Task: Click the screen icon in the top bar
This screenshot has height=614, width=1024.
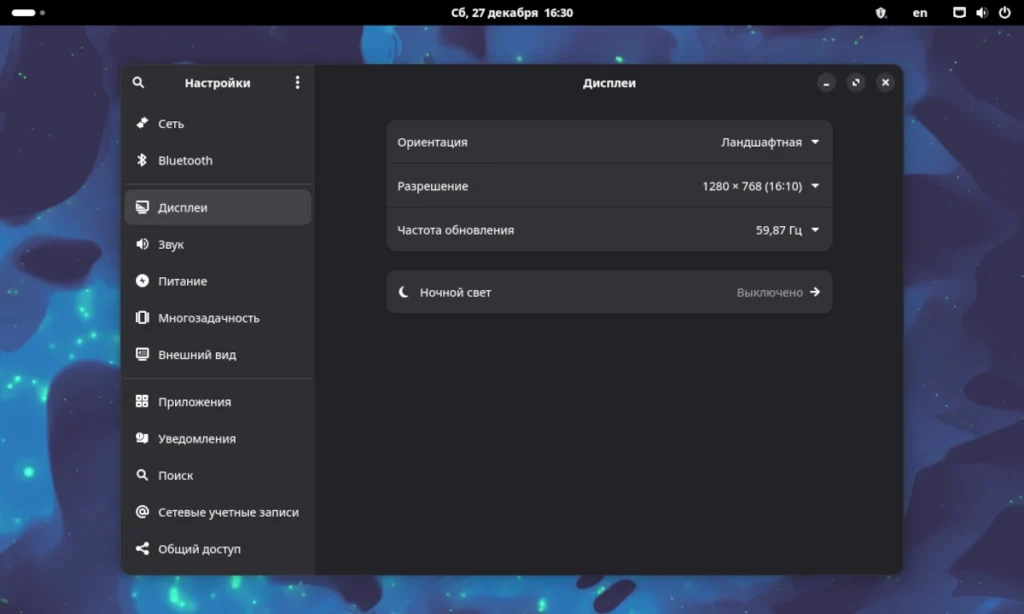Action: pos(959,12)
